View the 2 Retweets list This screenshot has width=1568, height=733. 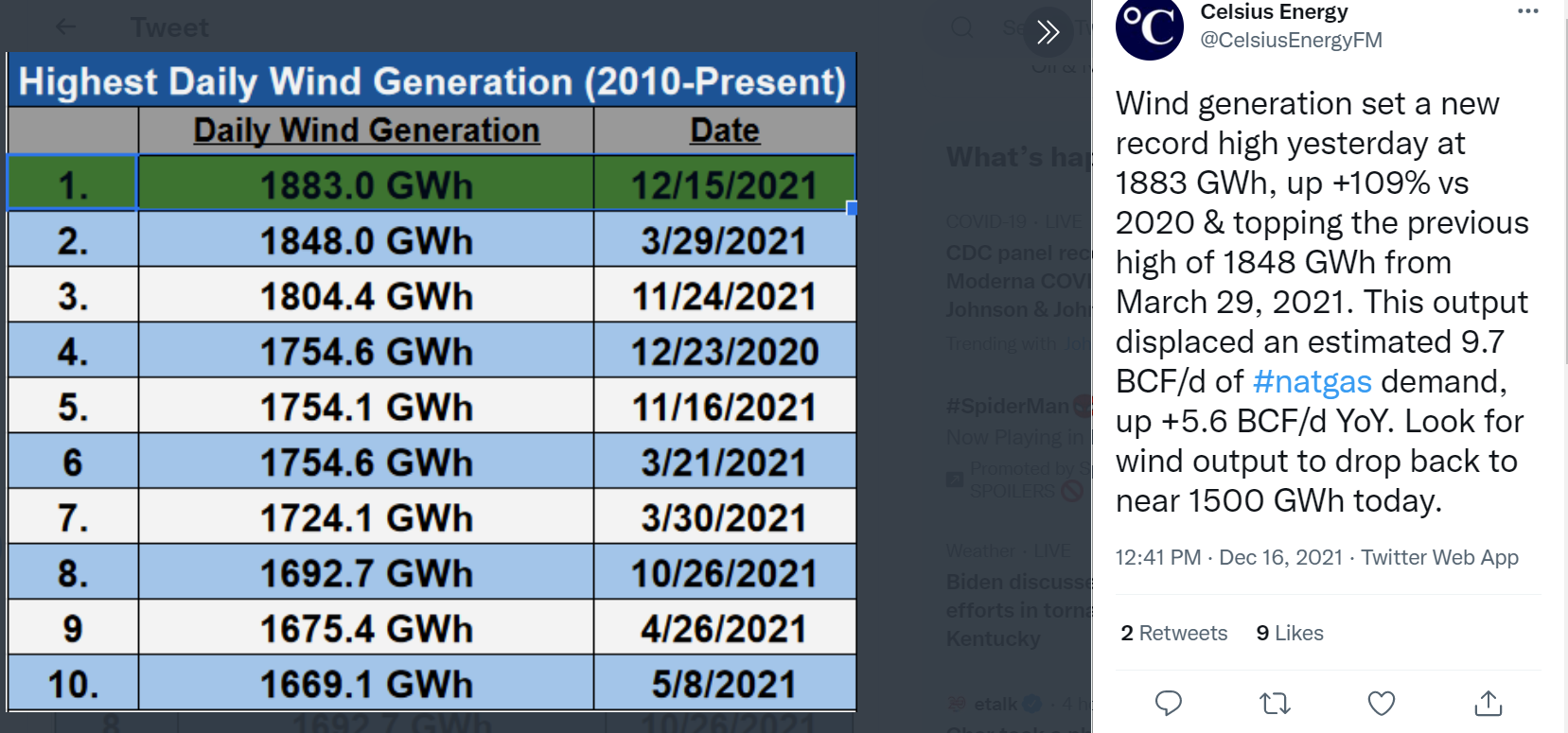coord(1173,633)
